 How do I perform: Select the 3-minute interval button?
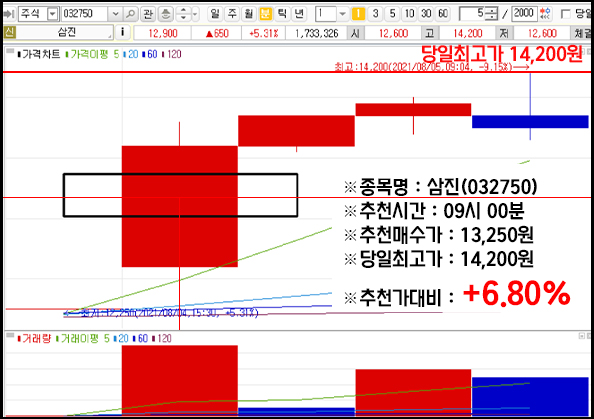tap(375, 14)
